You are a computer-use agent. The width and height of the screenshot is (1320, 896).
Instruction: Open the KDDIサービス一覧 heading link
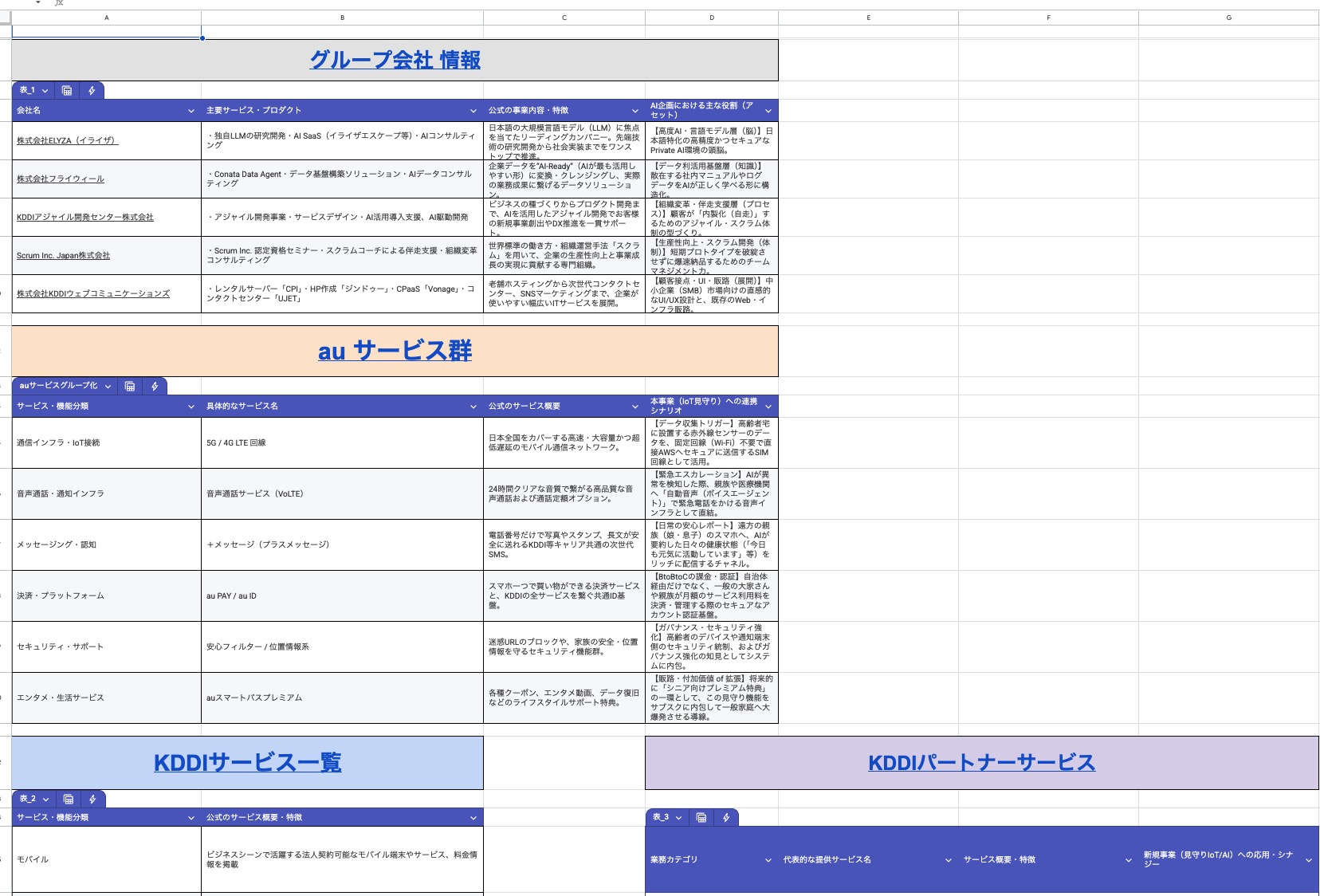(248, 763)
